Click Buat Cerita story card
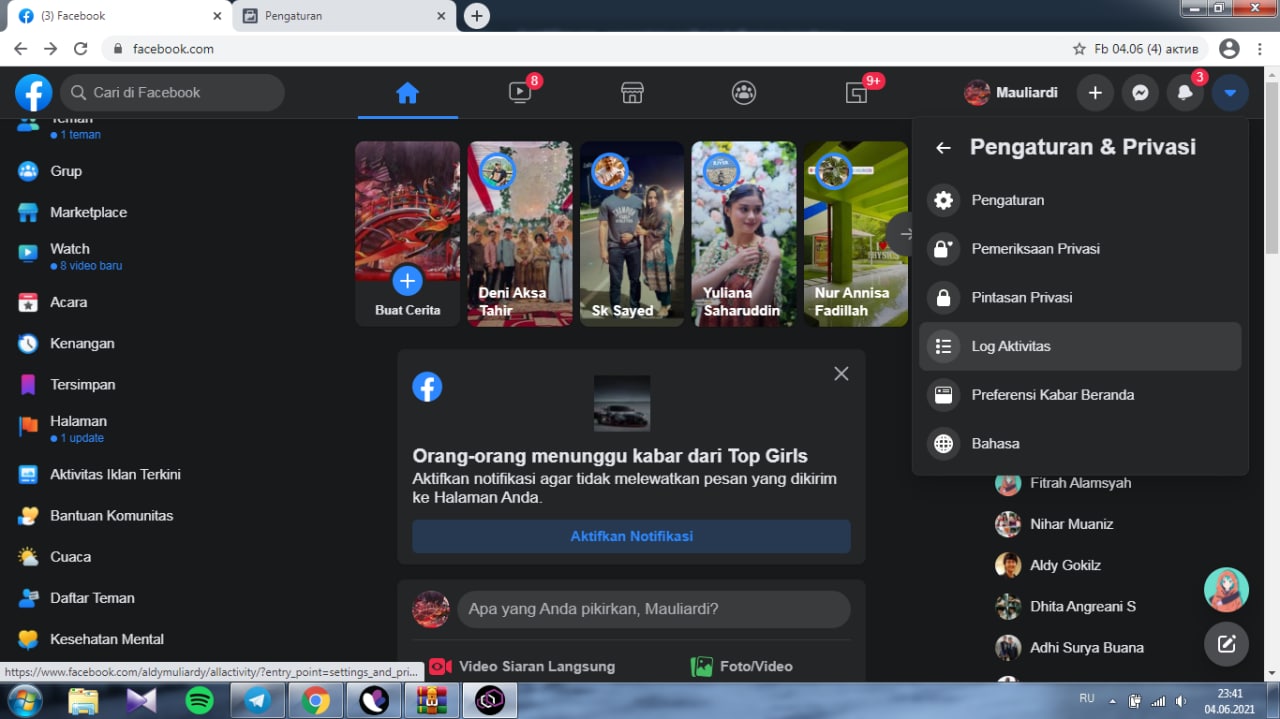 pos(407,234)
